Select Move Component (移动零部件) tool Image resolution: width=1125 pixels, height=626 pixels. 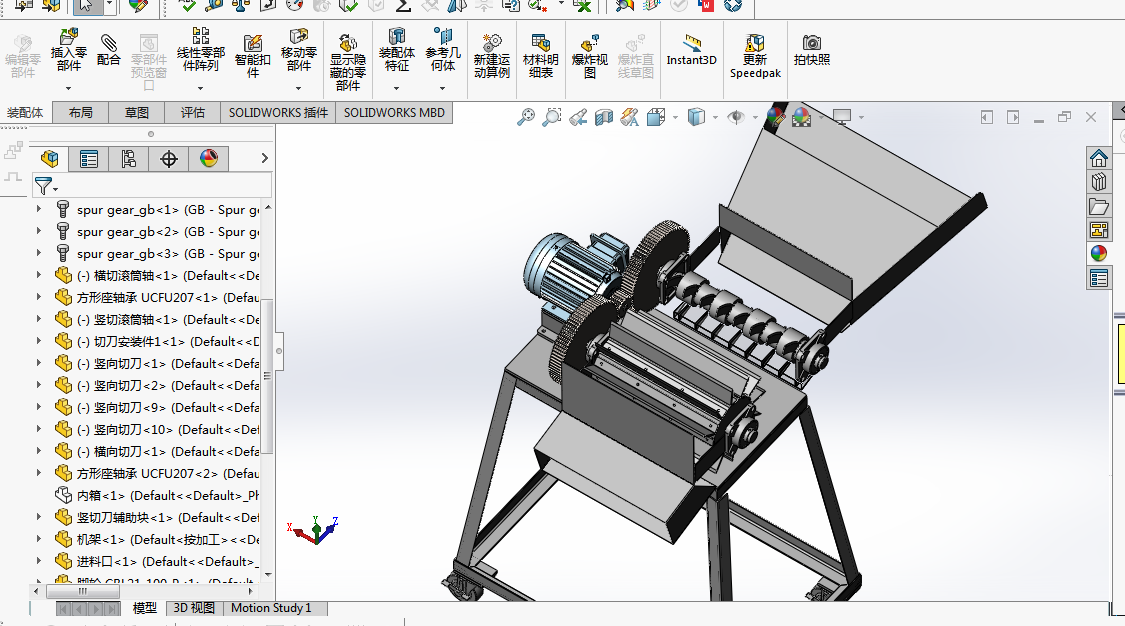tap(298, 49)
